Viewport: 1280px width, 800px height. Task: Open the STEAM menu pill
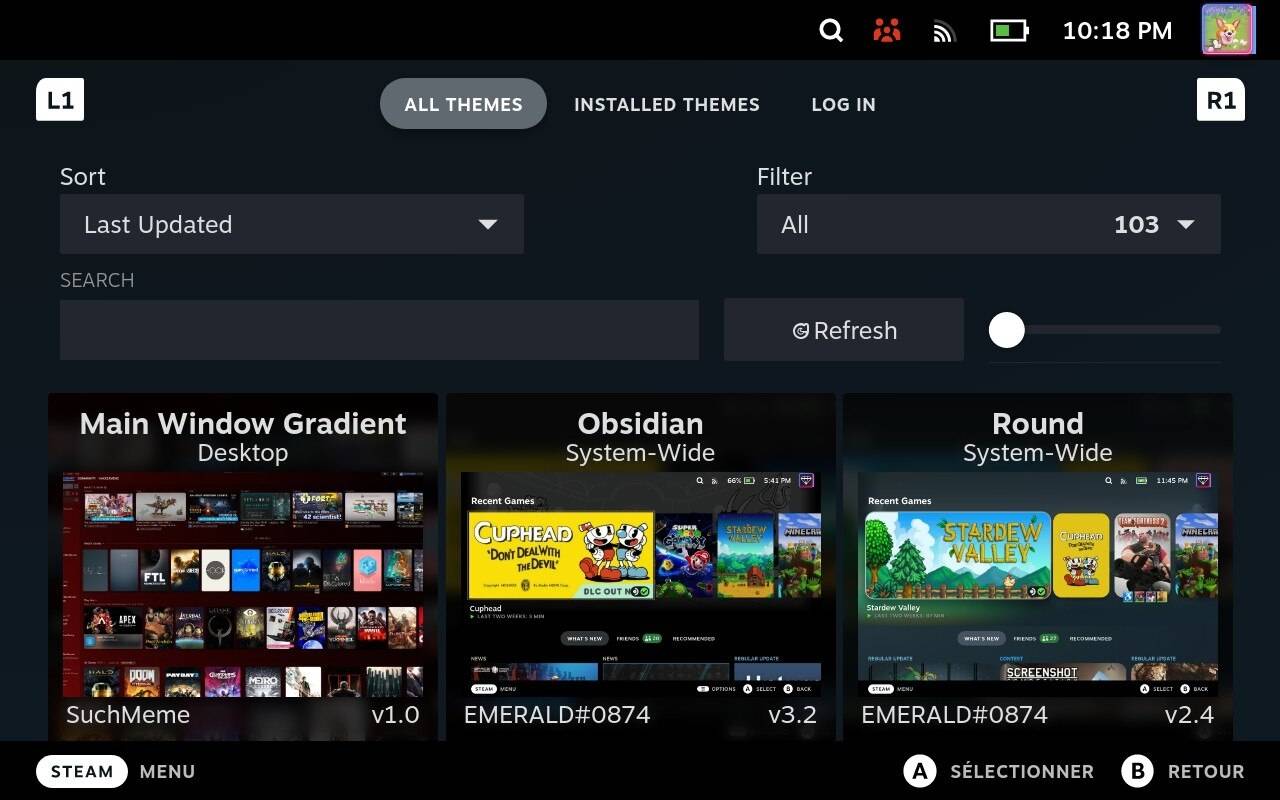tap(82, 771)
